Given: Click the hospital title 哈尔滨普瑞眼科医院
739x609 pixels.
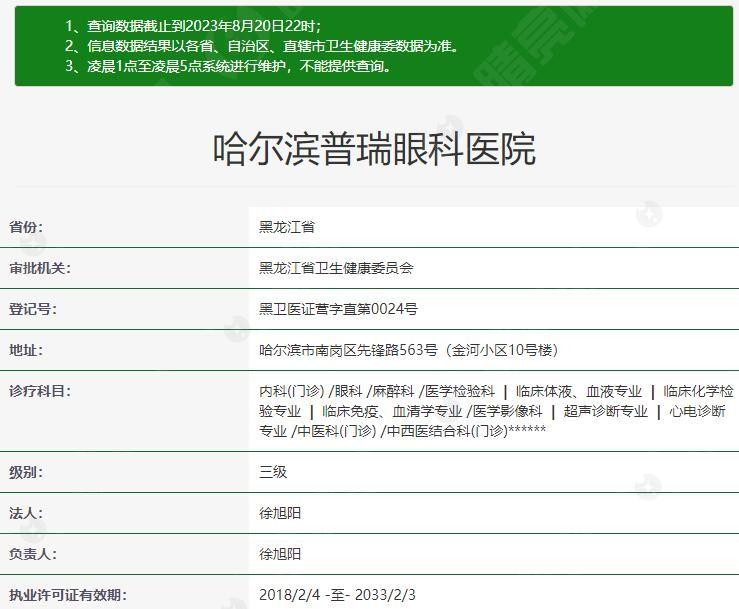Looking at the screenshot, I should (x=374, y=149).
